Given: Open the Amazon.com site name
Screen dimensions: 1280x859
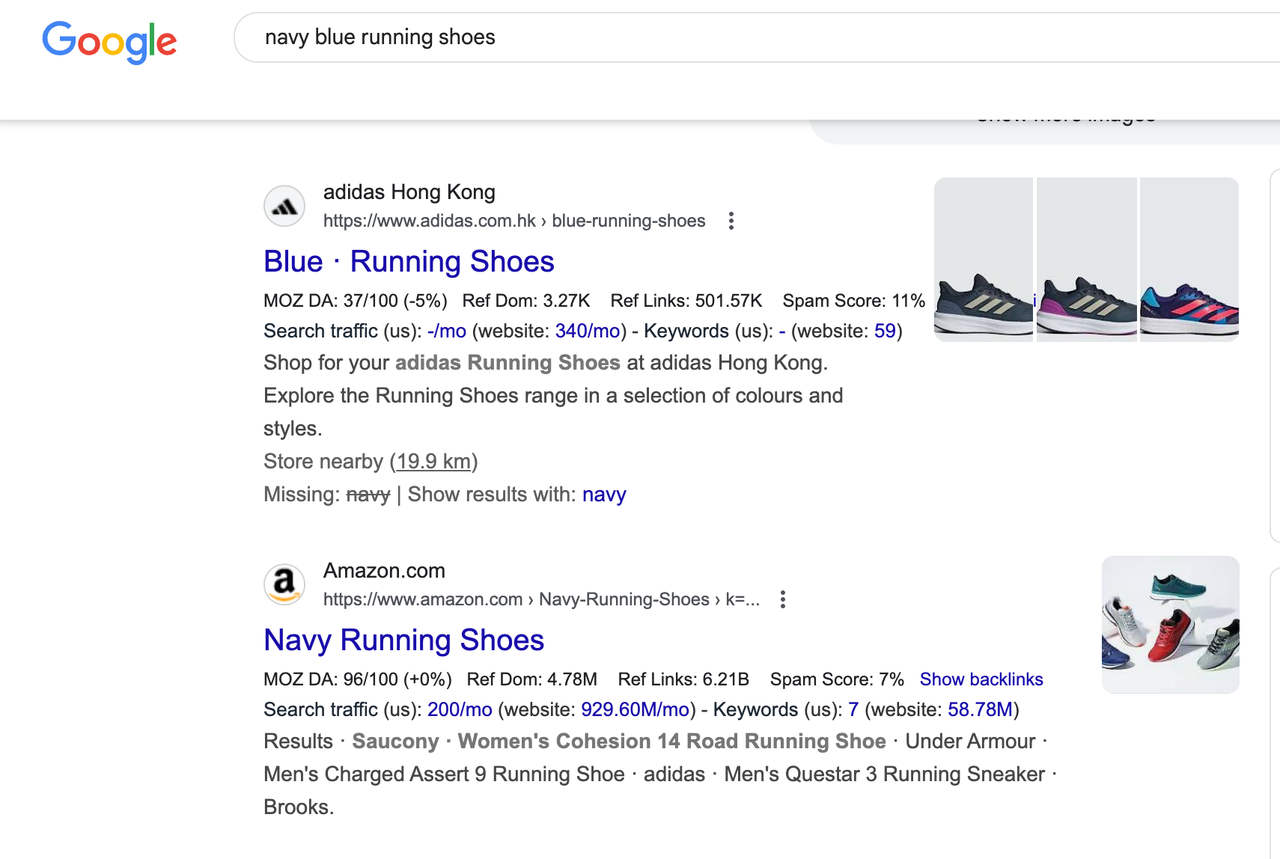Looking at the screenshot, I should tap(384, 571).
